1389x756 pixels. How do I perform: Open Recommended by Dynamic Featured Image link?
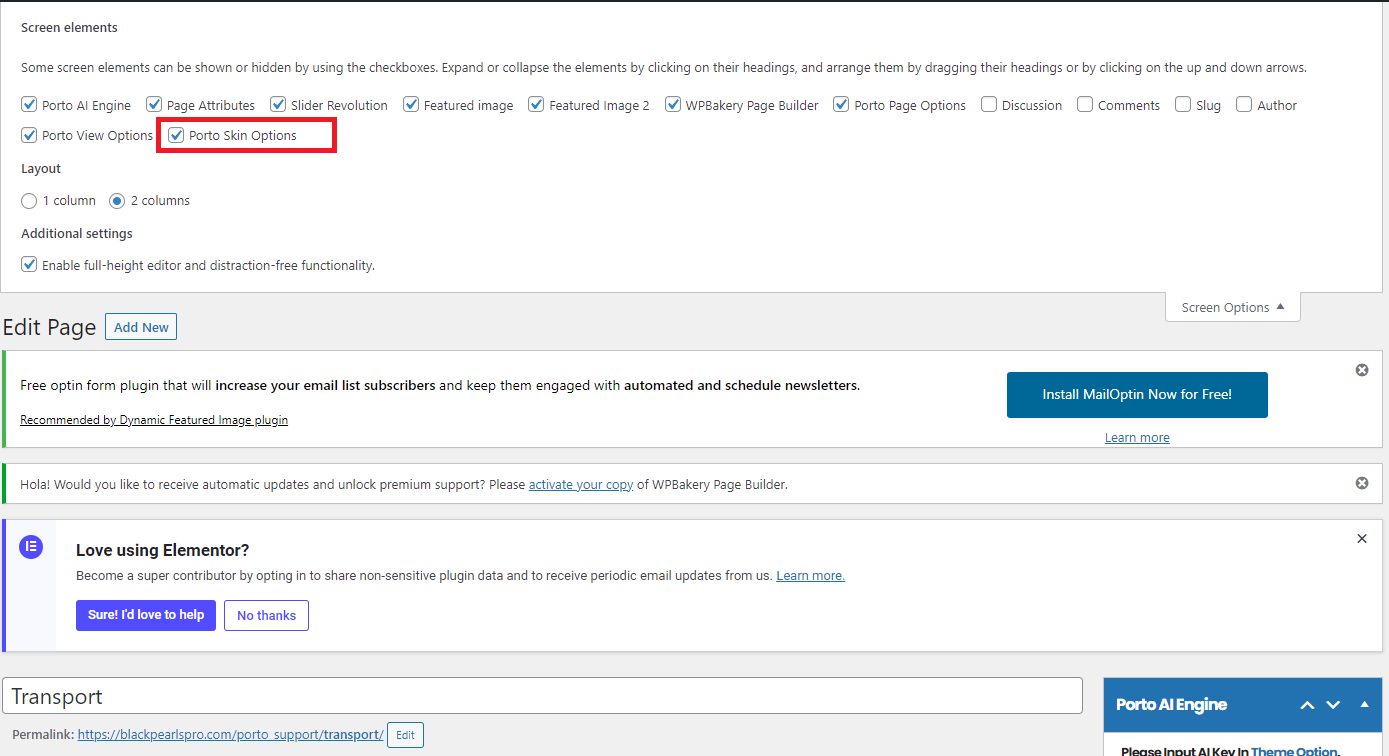click(154, 420)
